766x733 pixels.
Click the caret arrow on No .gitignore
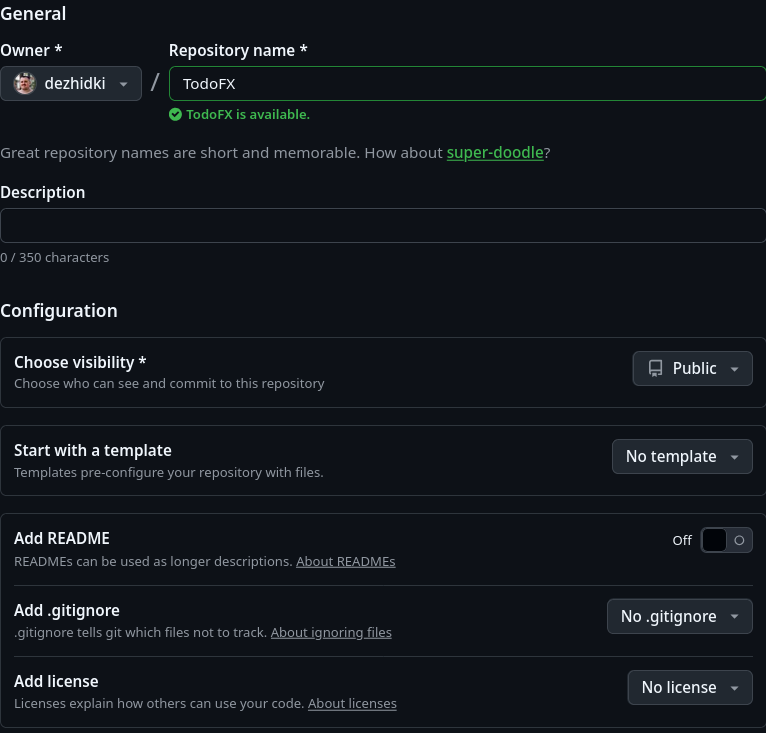tap(735, 617)
